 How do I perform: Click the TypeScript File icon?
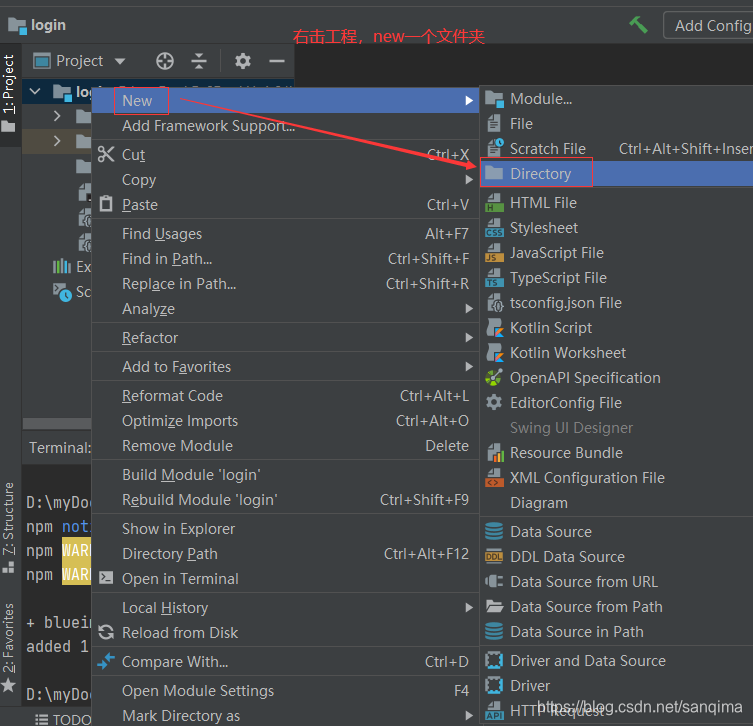coord(494,278)
